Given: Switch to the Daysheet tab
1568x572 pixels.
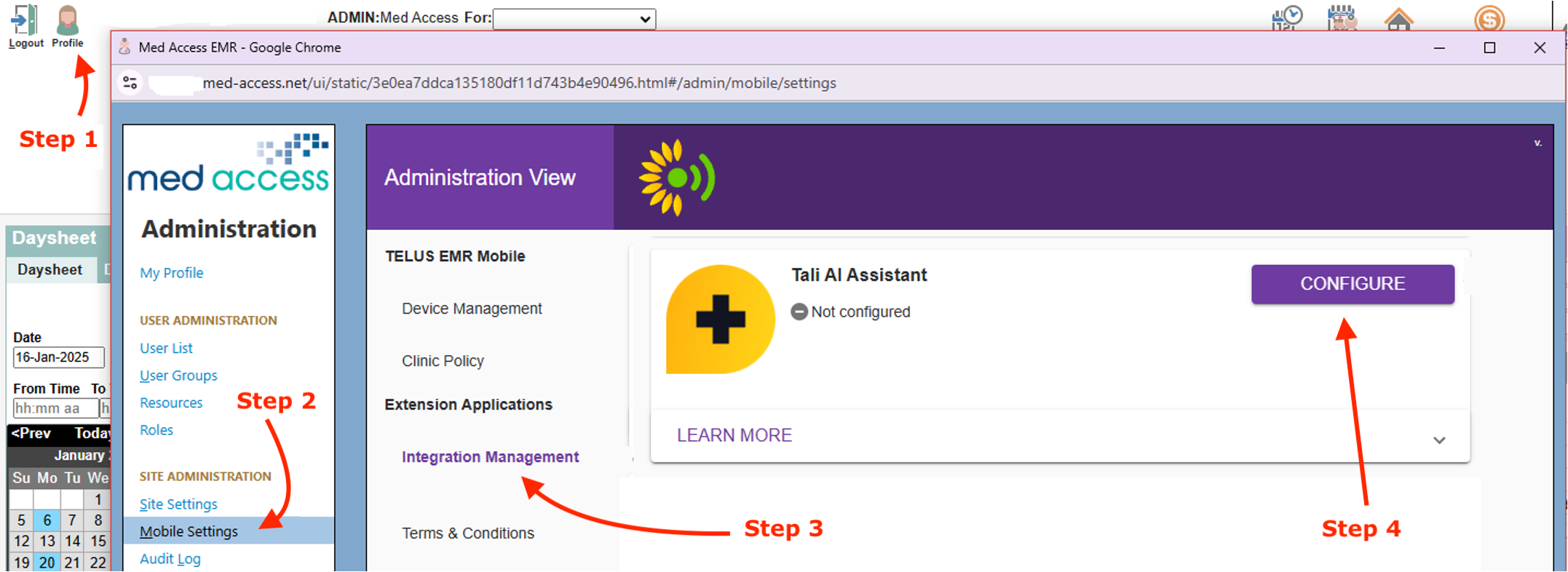Looking at the screenshot, I should [x=50, y=270].
